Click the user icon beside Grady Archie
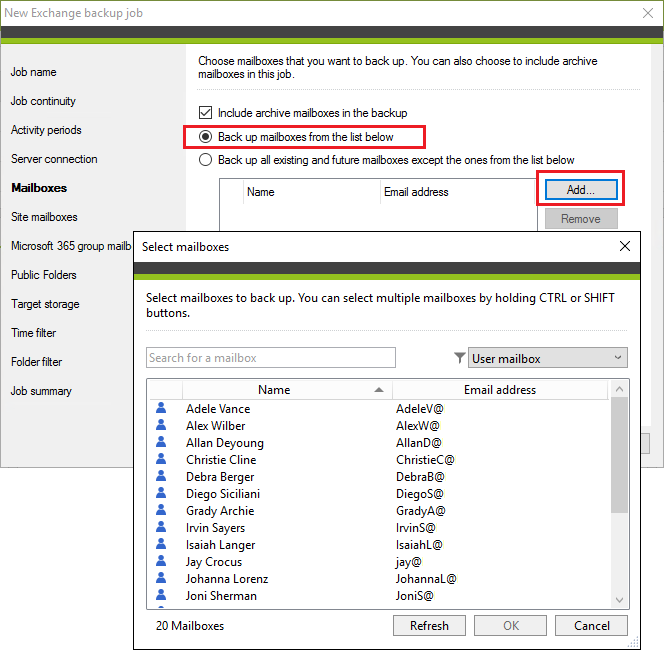The image size is (664, 650). 161,510
